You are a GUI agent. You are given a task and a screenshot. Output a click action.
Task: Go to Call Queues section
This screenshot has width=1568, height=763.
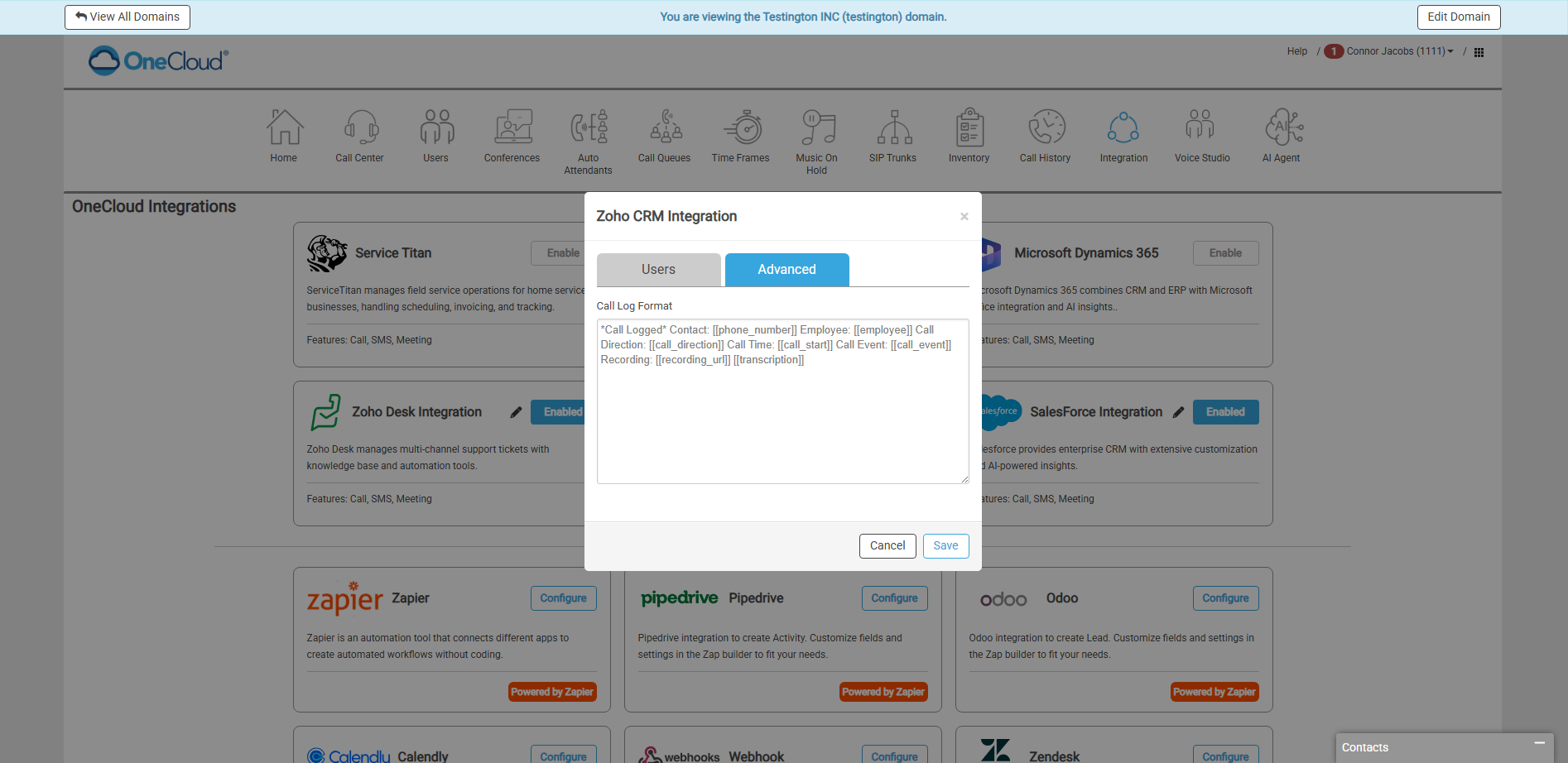(x=665, y=128)
